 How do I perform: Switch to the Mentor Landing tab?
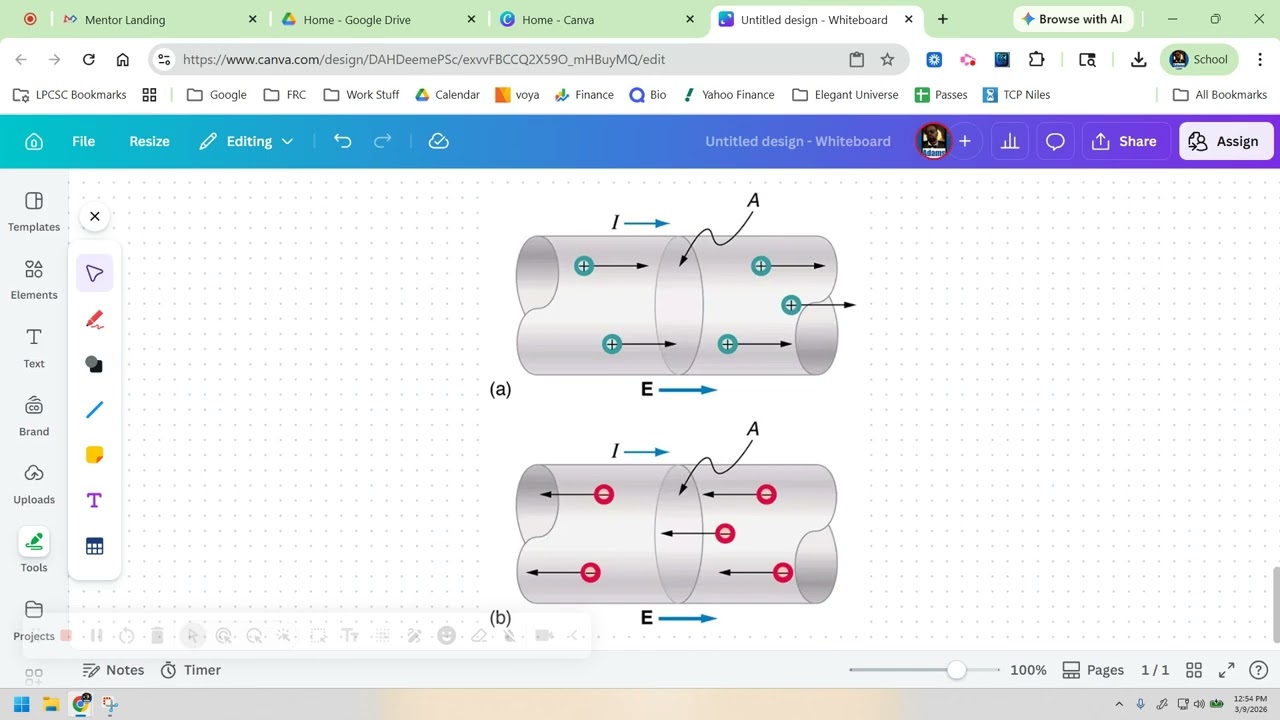click(x=160, y=19)
